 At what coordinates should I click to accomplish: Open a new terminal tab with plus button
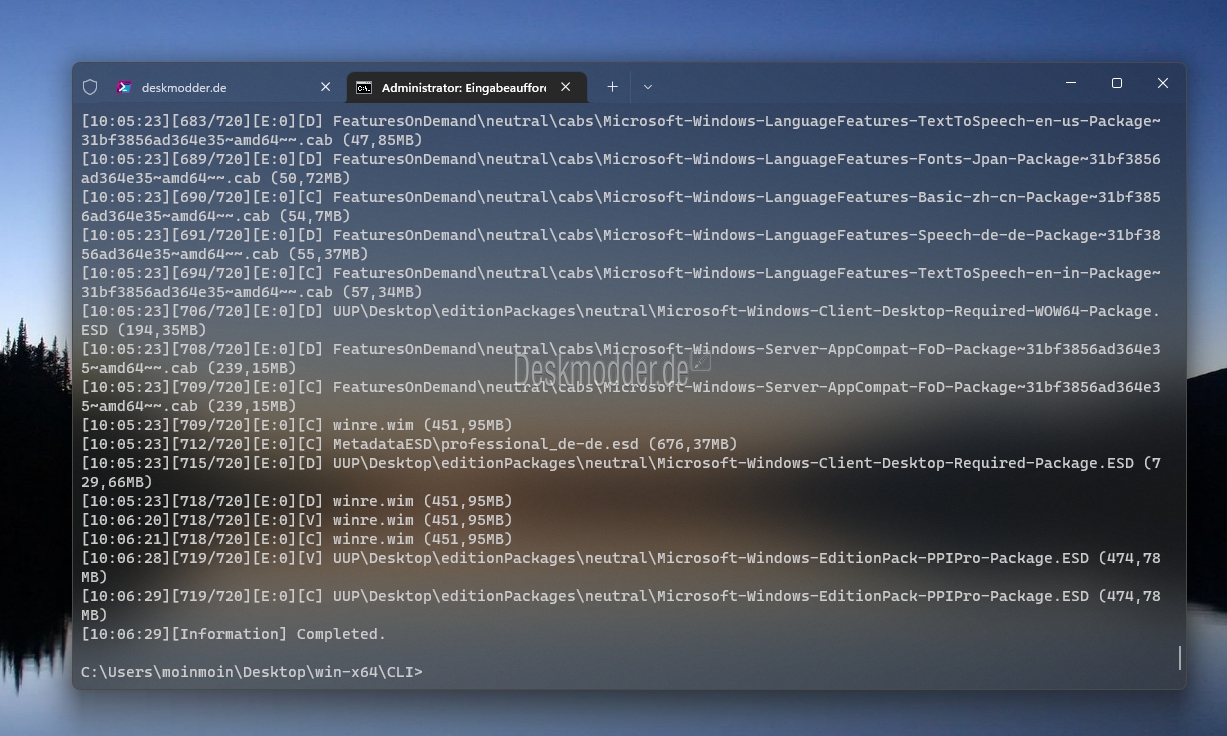point(612,87)
